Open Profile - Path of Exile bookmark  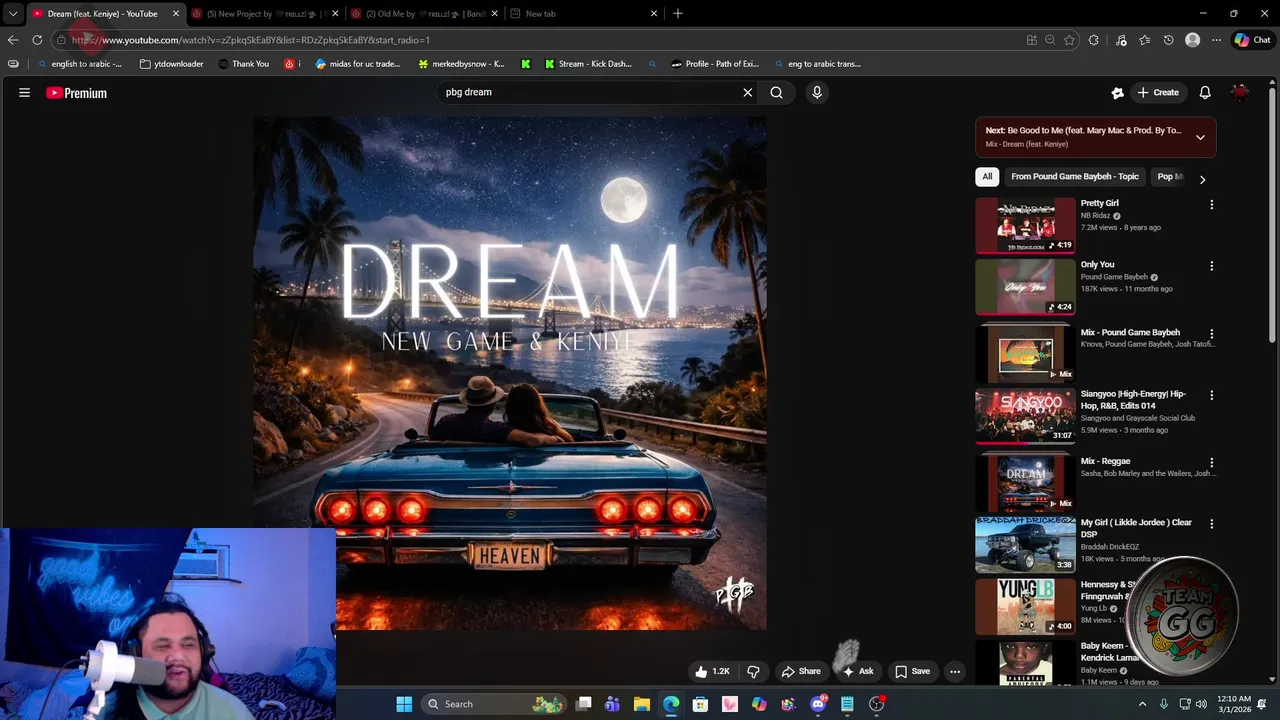click(x=714, y=64)
